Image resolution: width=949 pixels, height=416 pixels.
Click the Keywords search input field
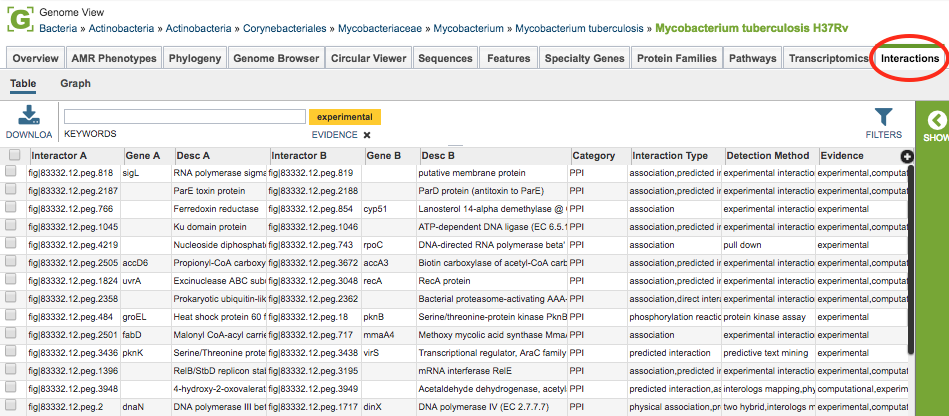pos(185,116)
